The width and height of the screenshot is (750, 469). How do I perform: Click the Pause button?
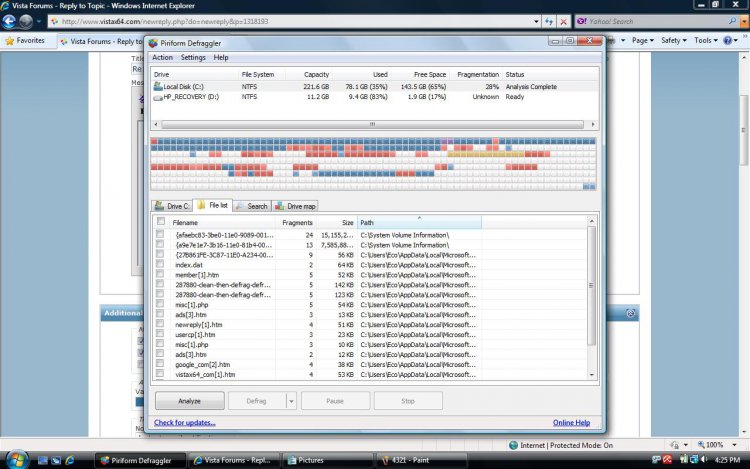click(335, 401)
